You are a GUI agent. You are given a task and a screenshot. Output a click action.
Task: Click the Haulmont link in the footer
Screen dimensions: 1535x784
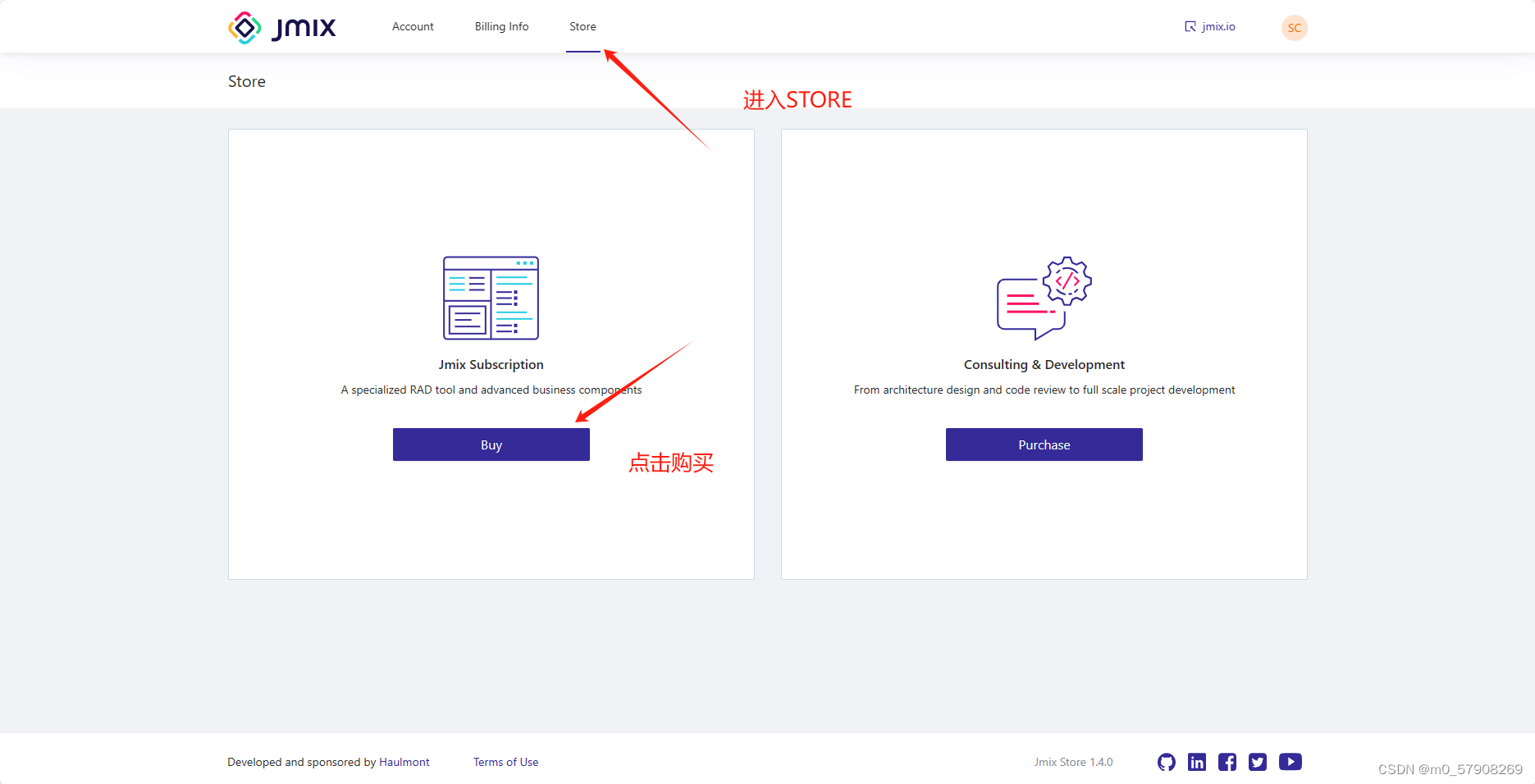404,762
